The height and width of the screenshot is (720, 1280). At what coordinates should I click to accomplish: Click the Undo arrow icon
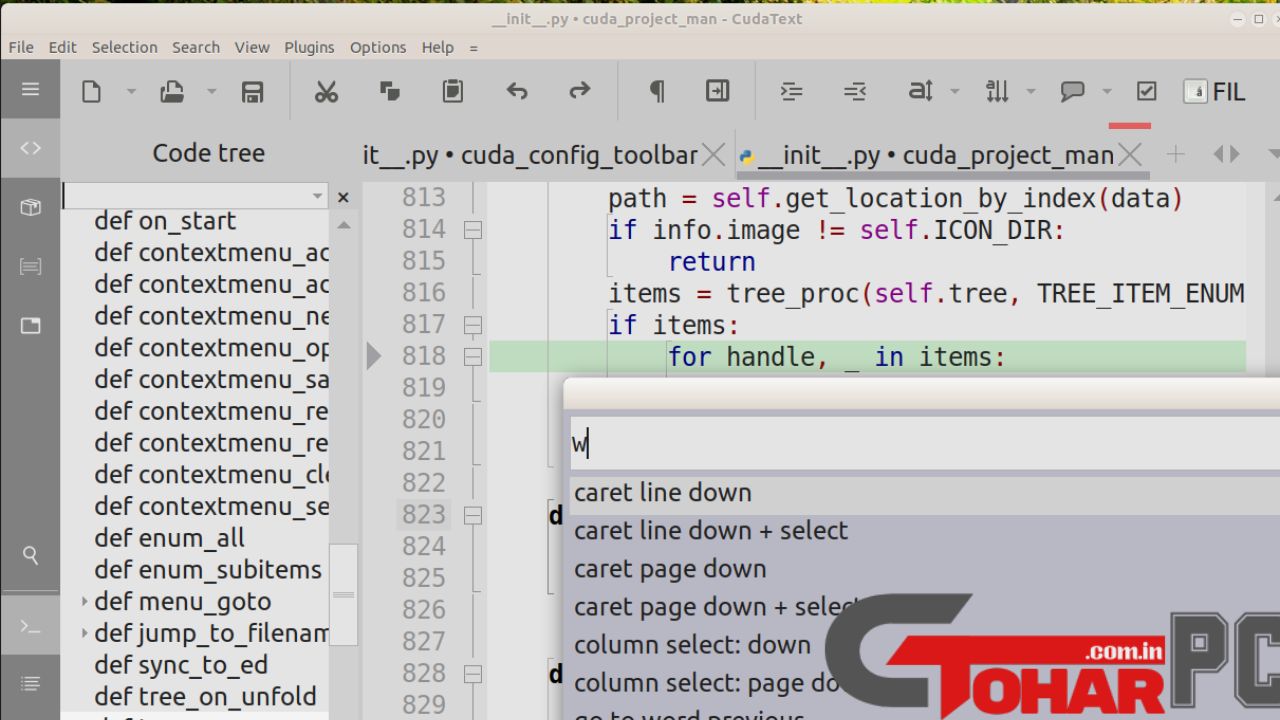coord(516,92)
